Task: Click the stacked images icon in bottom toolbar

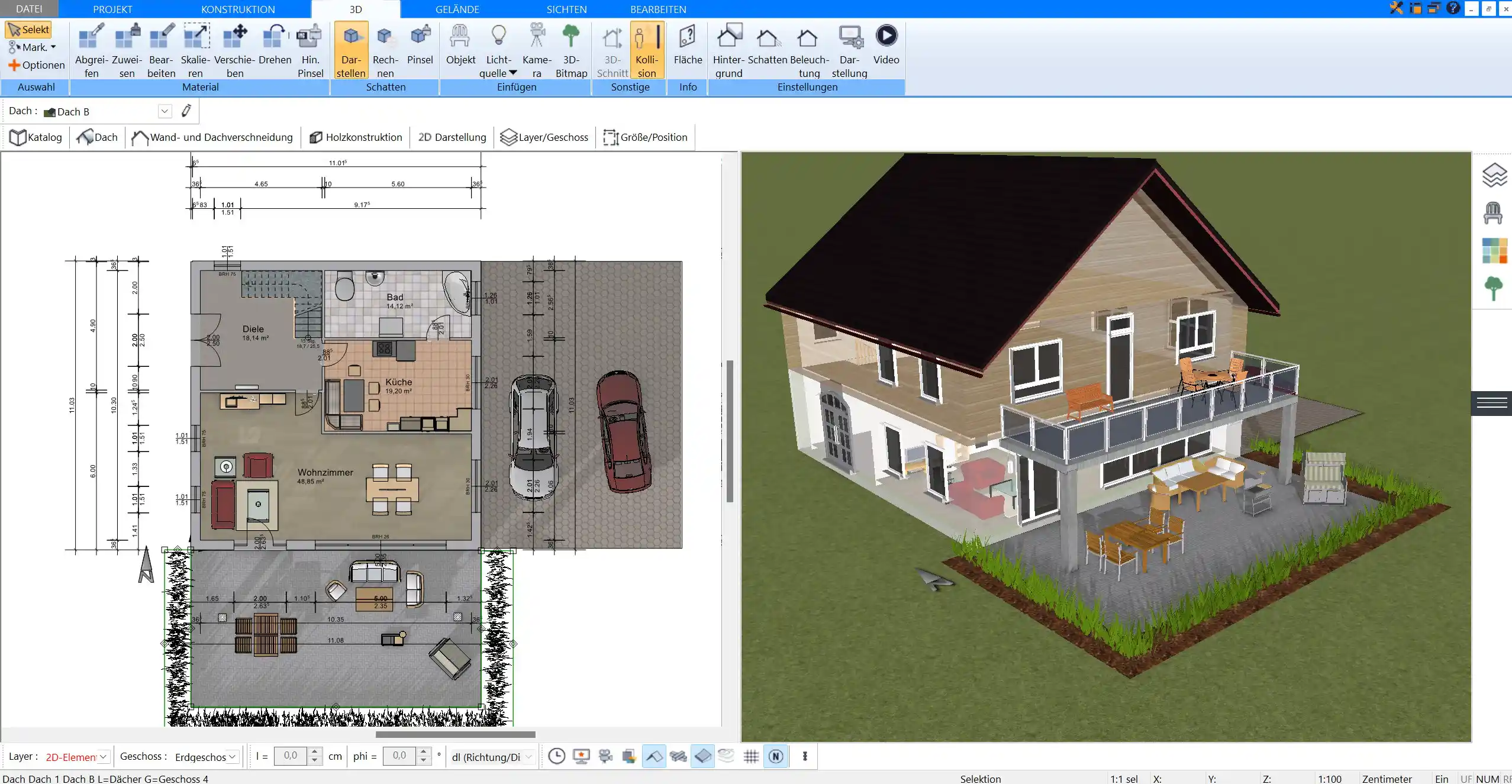Action: click(x=629, y=756)
